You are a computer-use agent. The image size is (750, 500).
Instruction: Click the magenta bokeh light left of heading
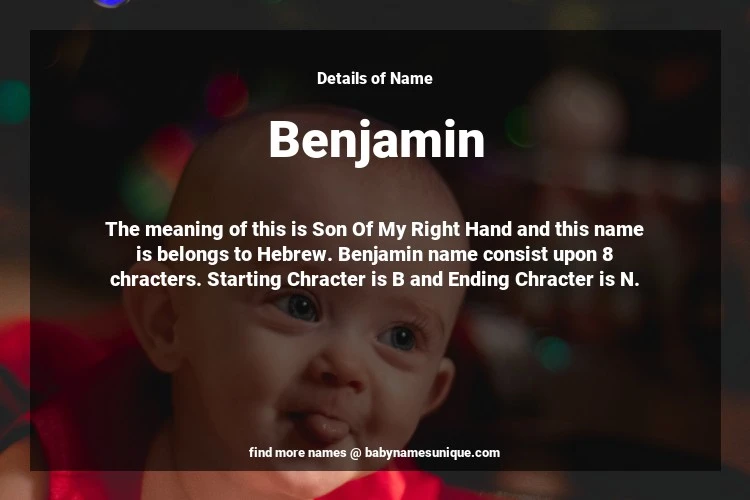(227, 96)
